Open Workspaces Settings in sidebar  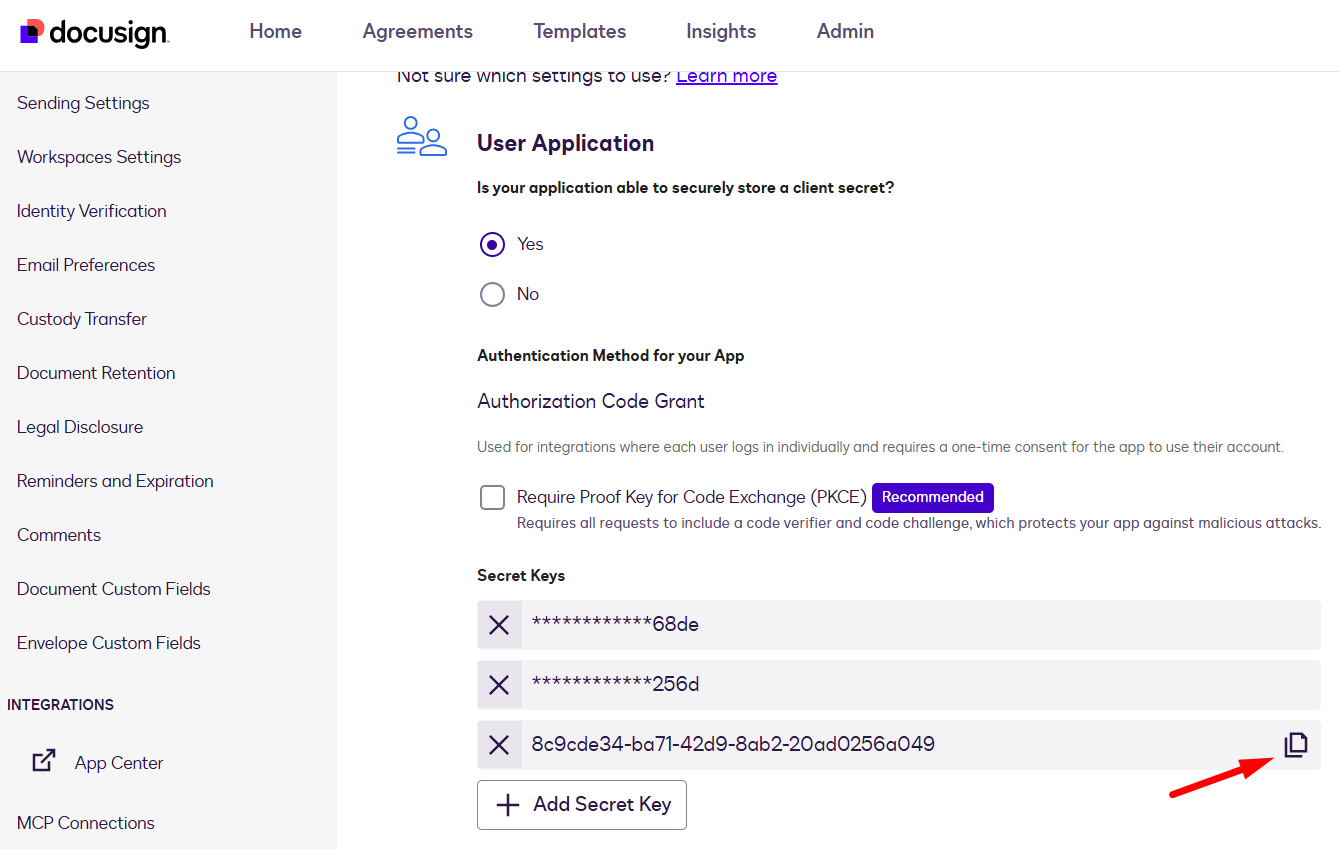point(99,157)
